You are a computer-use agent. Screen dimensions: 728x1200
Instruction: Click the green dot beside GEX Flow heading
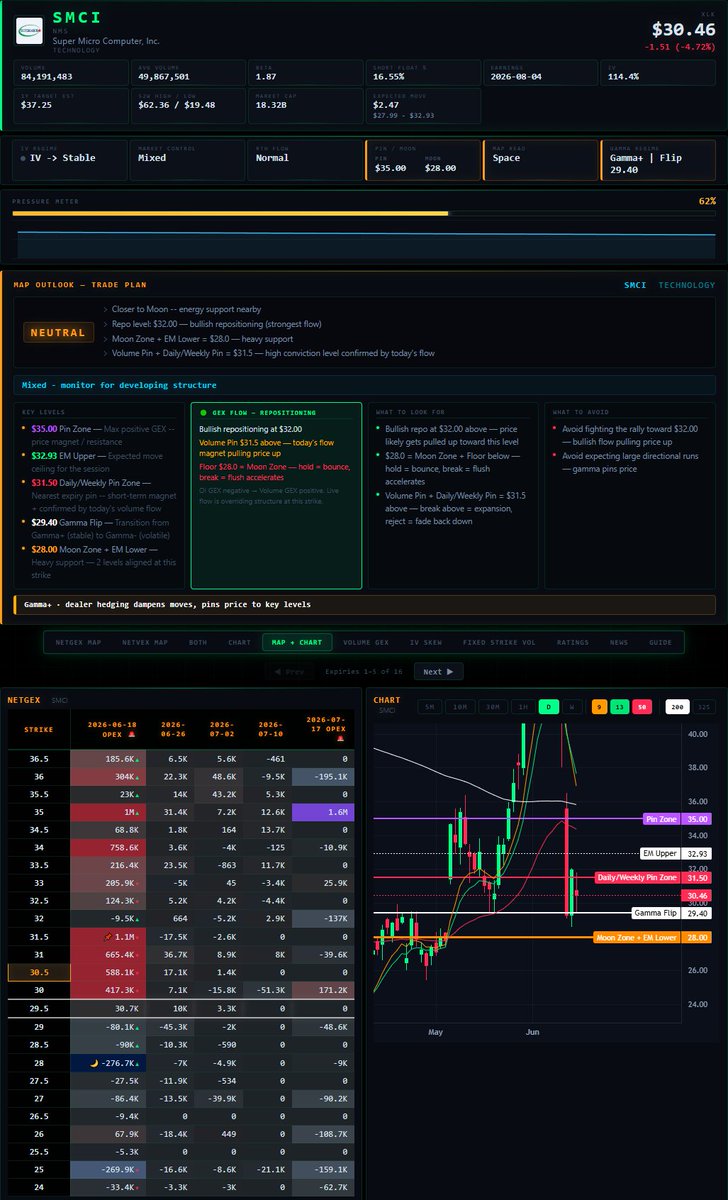point(202,412)
